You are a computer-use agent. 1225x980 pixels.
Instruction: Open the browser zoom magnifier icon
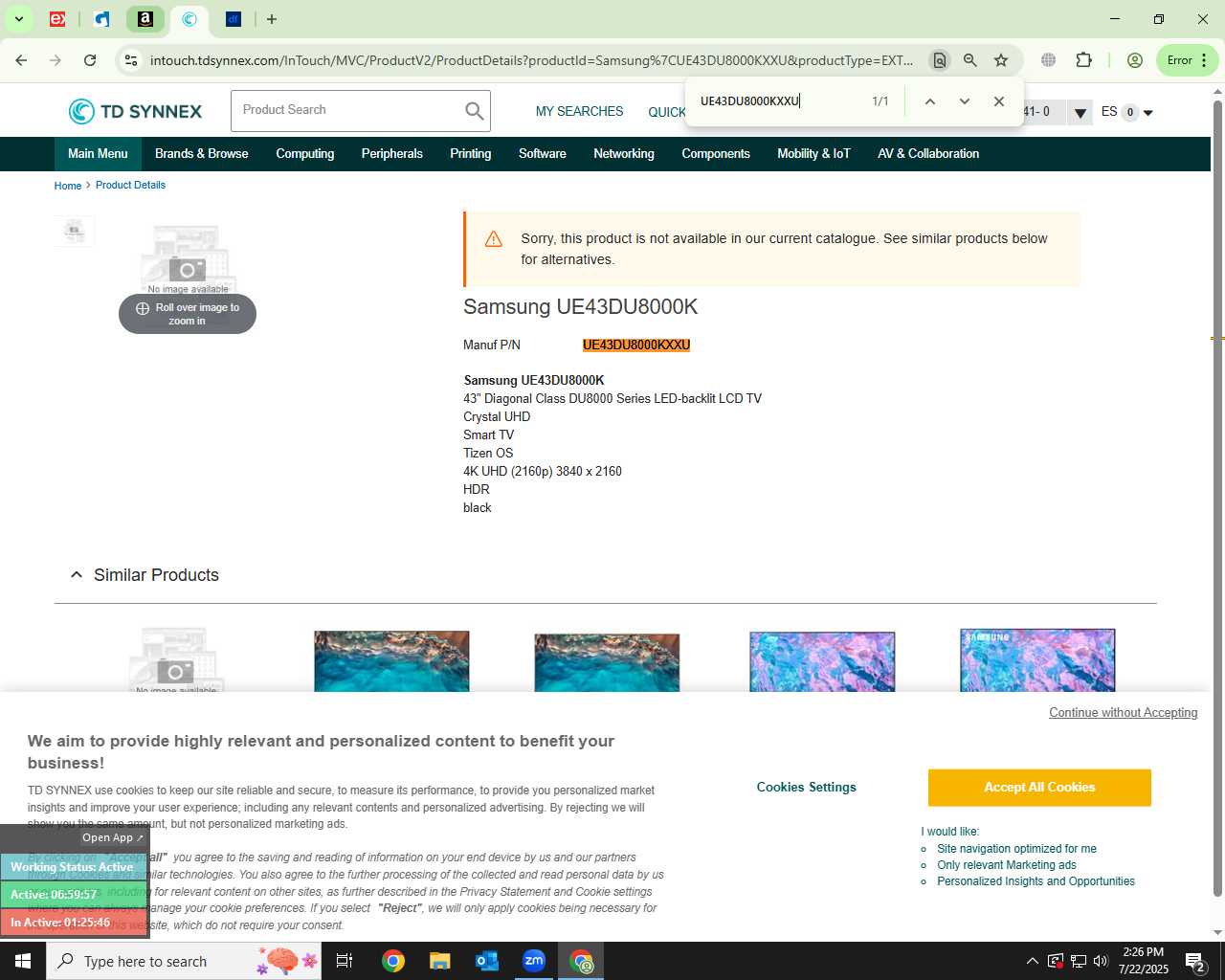click(969, 60)
